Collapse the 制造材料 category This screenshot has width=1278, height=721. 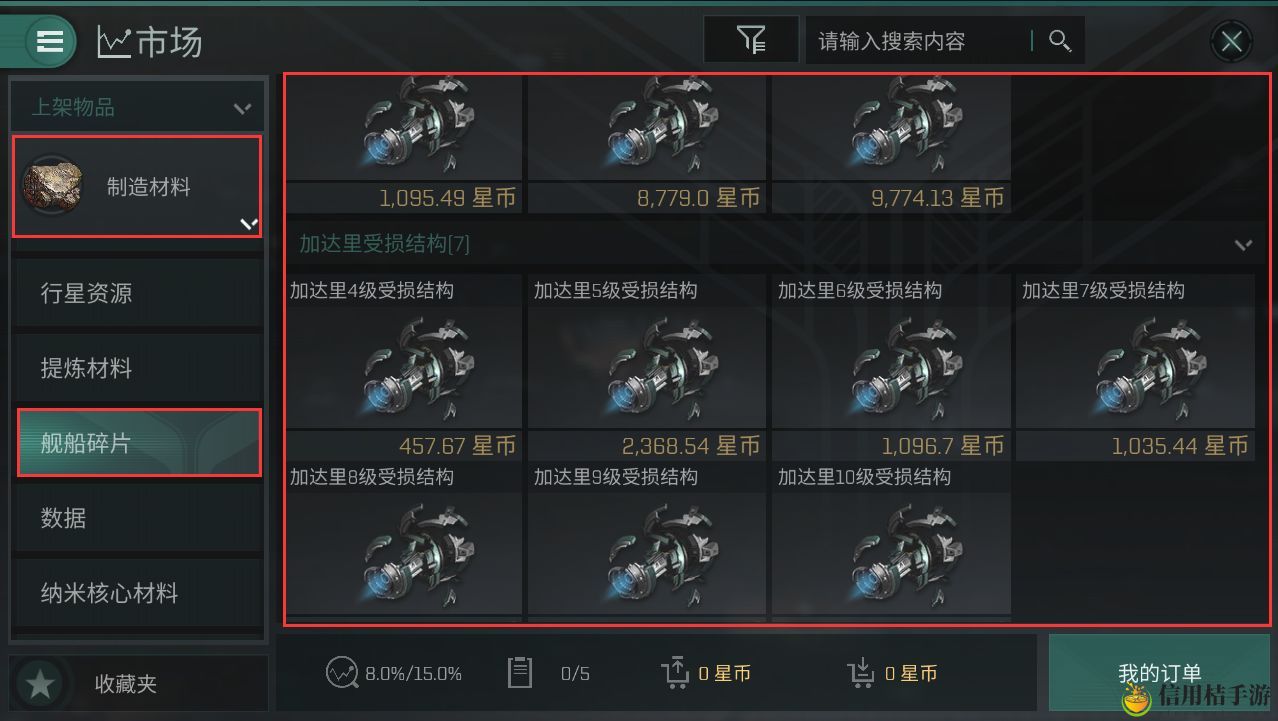[249, 223]
